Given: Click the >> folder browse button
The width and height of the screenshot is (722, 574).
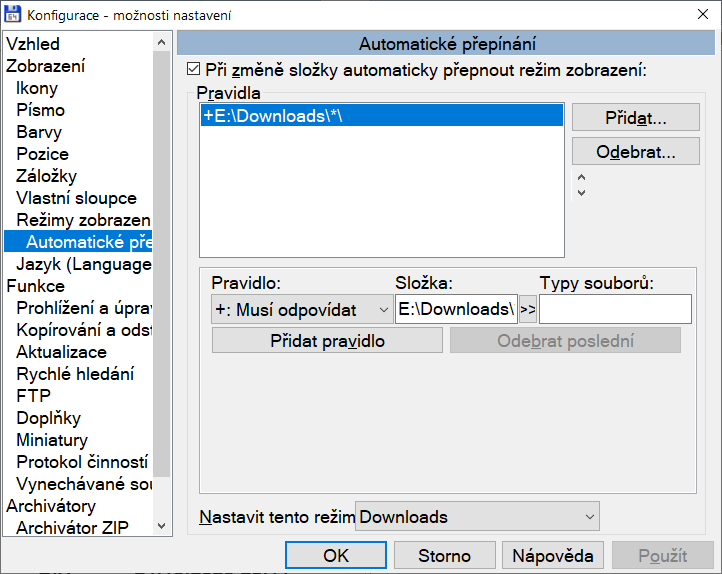Looking at the screenshot, I should click(528, 310).
